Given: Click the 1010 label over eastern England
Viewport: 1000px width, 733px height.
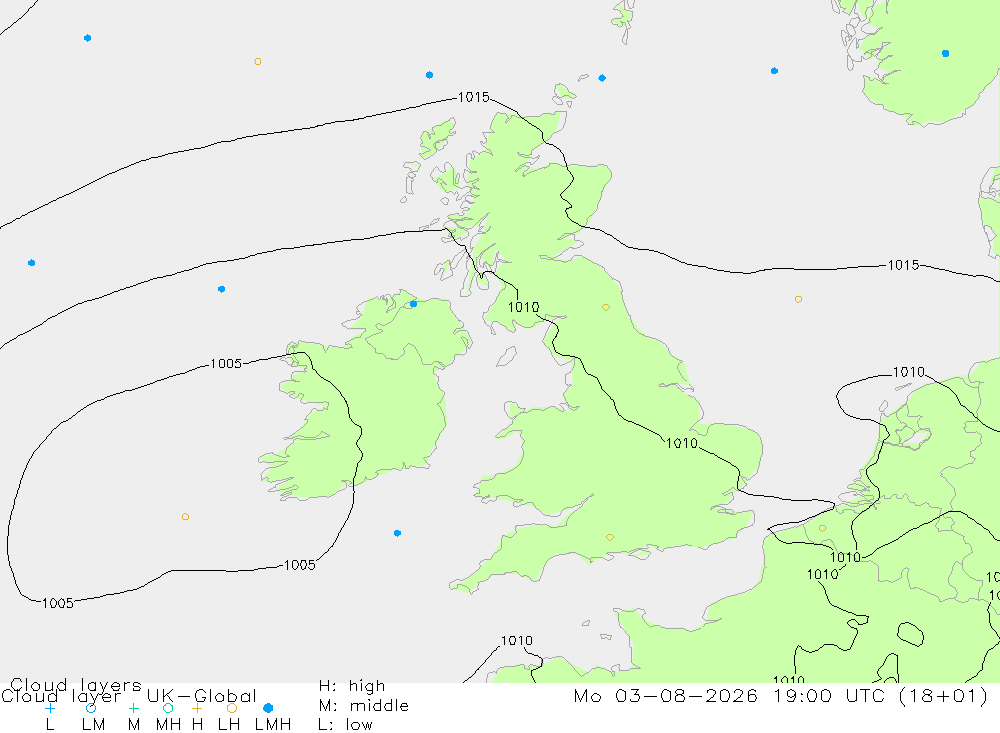Looking at the screenshot, I should (x=682, y=443).
